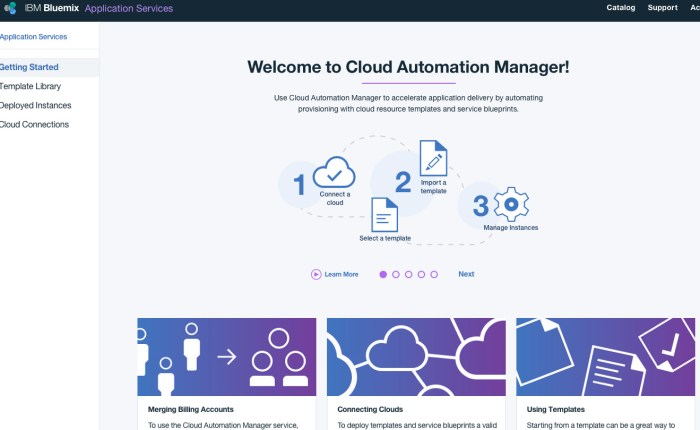The image size is (700, 430).
Task: Open the Learn More link
Action: [x=341, y=274]
